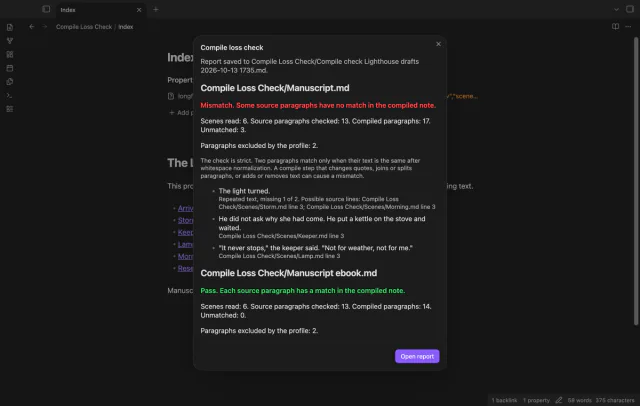Viewport: 640px width, 406px height.
Task: Expand the tab list chevron
Action: coord(616,9)
